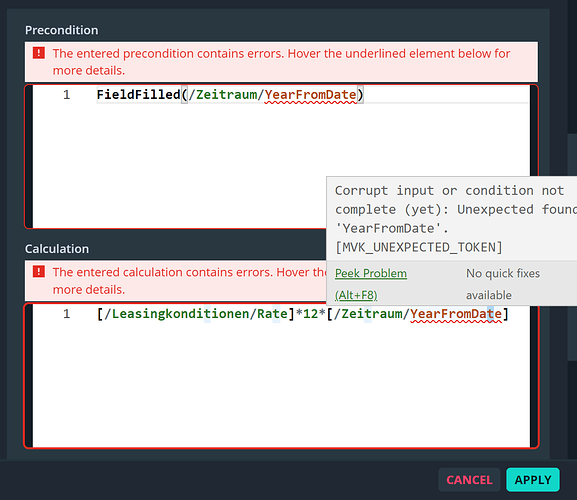This screenshot has height=500, width=577.
Task: Click the calculation error warning icon
Action: coord(39,272)
